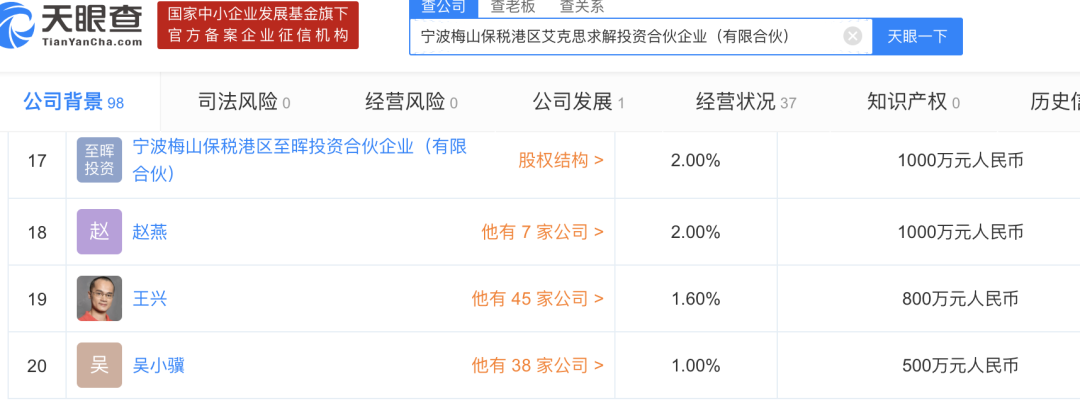Screen dimensions: 1080x413
Task: Select the 知识产权 tab
Action: 913,102
